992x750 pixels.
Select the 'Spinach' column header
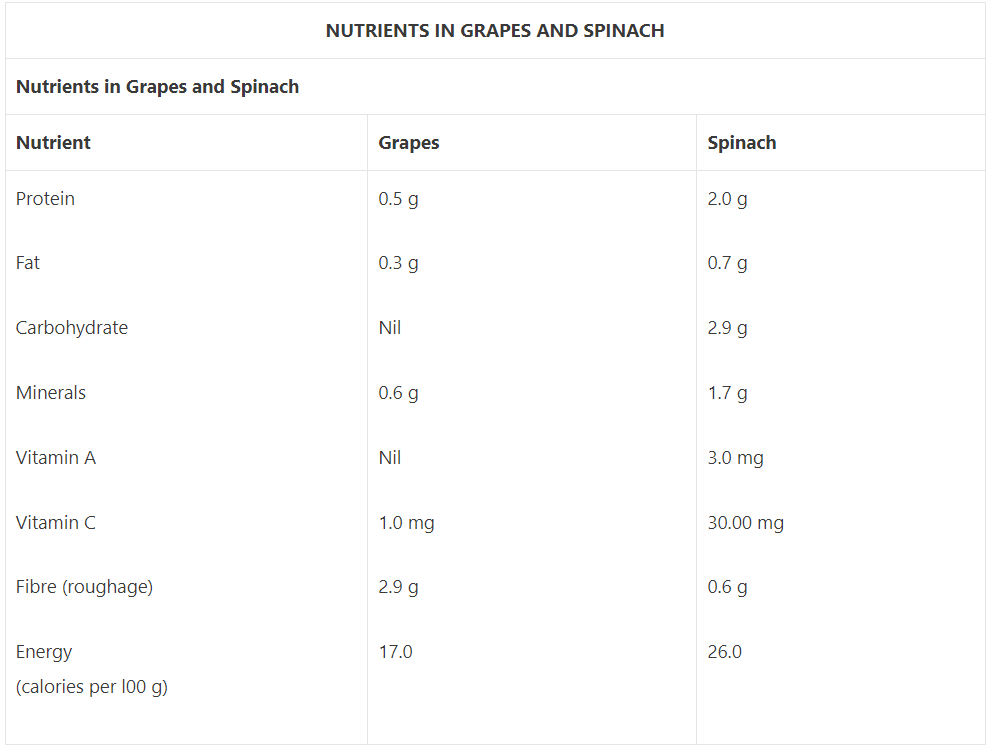[x=741, y=143]
